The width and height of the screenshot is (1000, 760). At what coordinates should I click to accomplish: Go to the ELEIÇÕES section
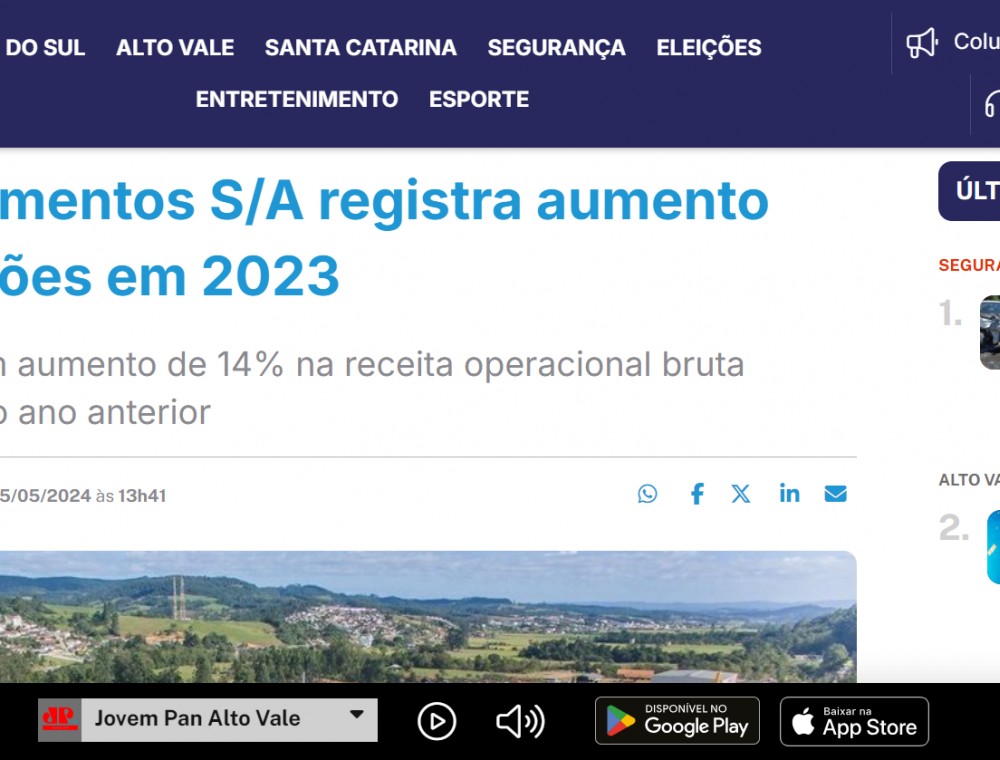click(709, 47)
